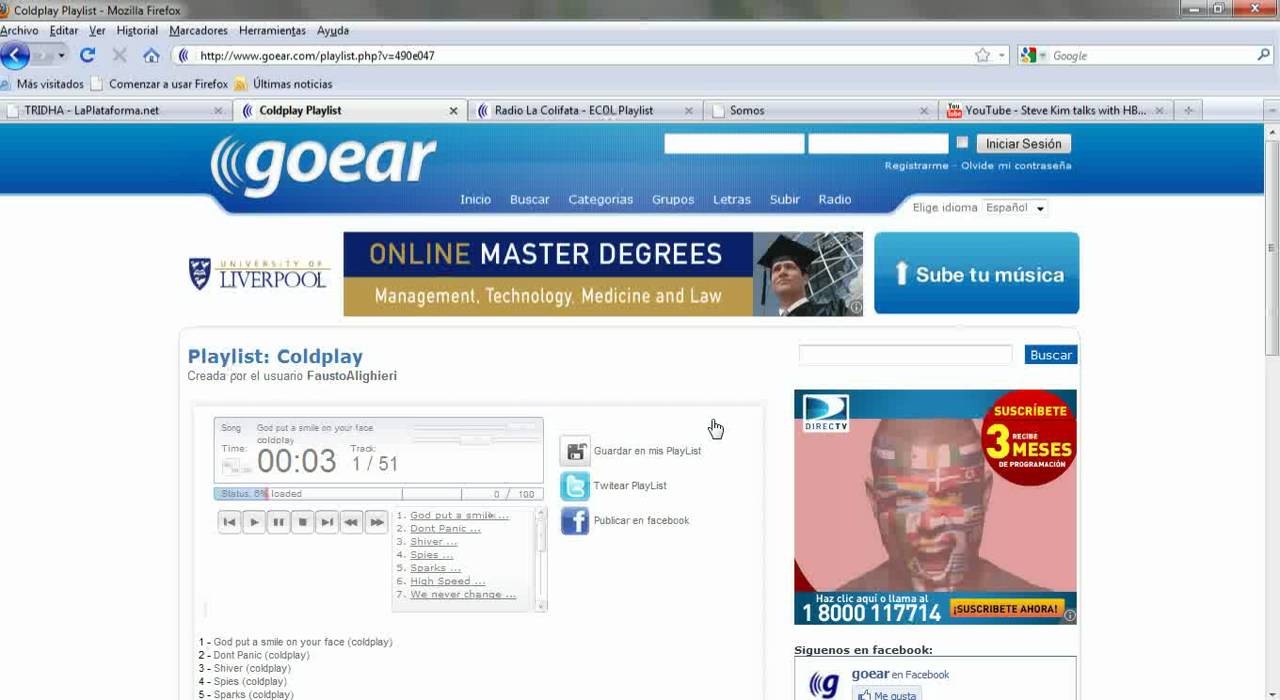Go to previous track in the player
The width and height of the screenshot is (1280, 700).
coord(229,522)
